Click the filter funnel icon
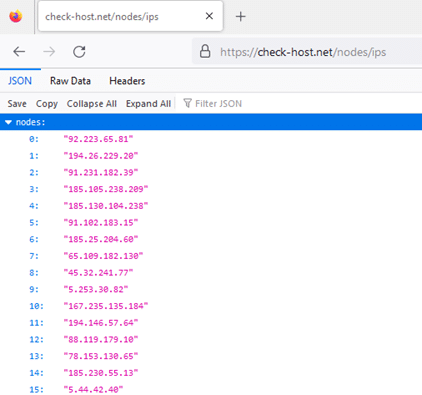Screen dimensions: 422x395 (x=188, y=103)
